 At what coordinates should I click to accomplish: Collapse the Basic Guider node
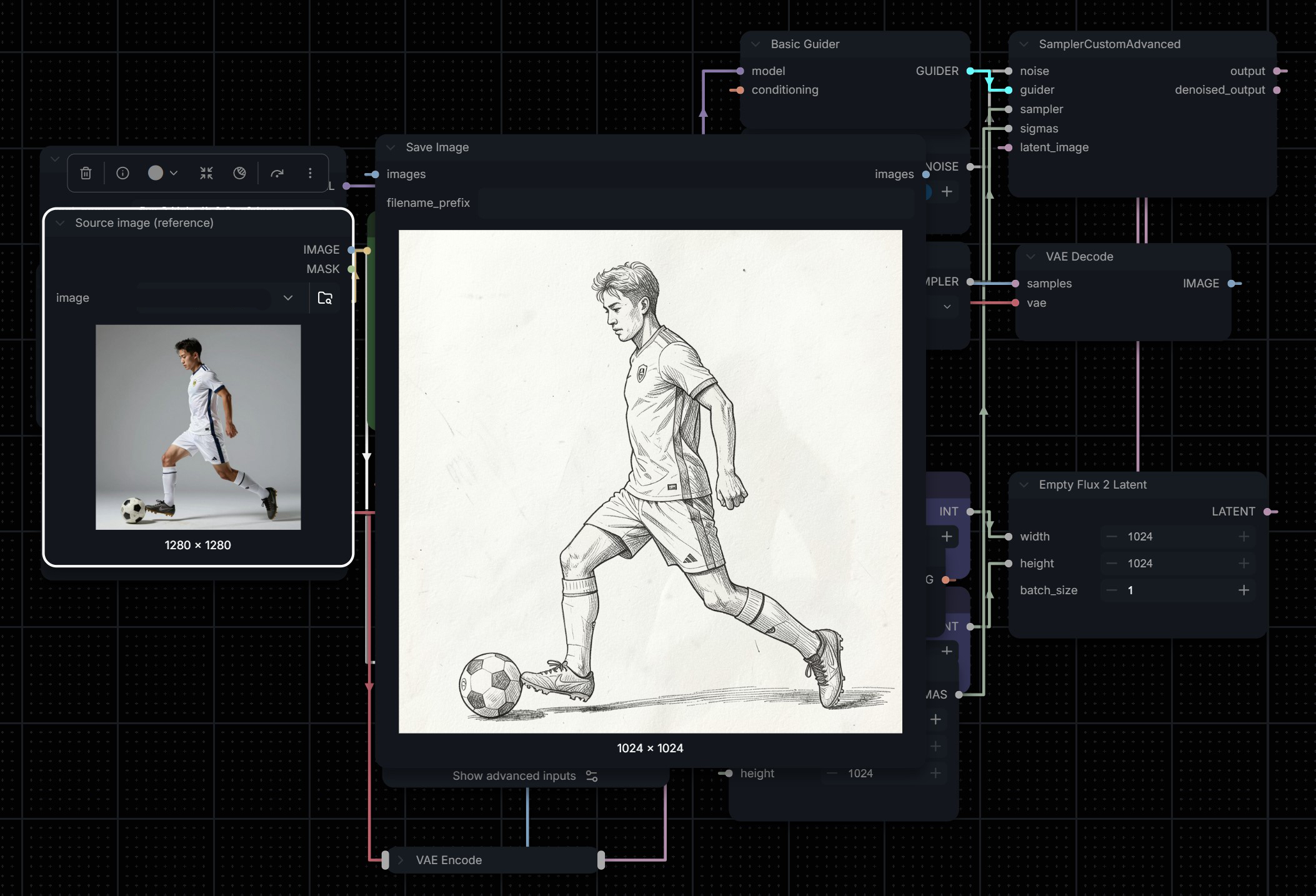click(x=755, y=44)
